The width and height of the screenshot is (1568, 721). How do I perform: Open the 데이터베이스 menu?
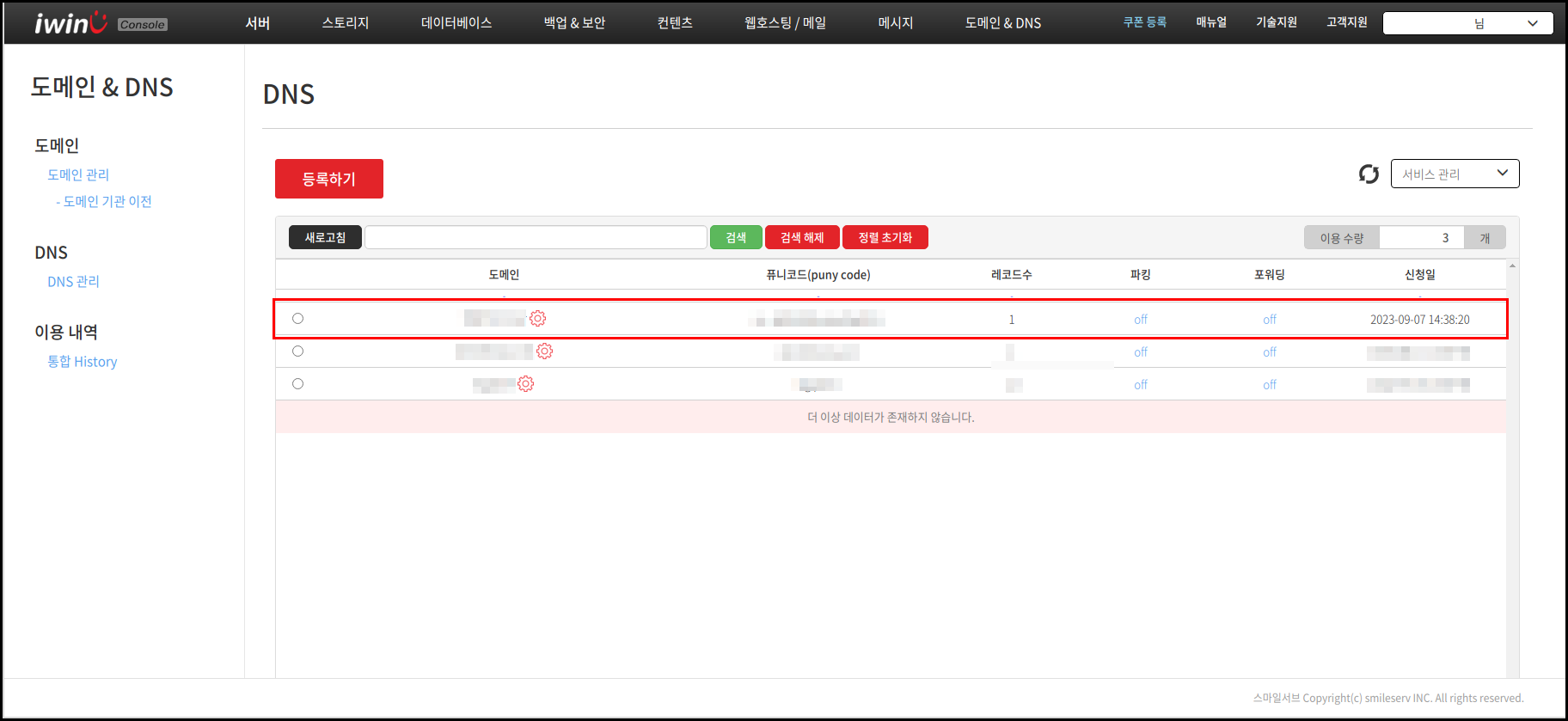[456, 23]
